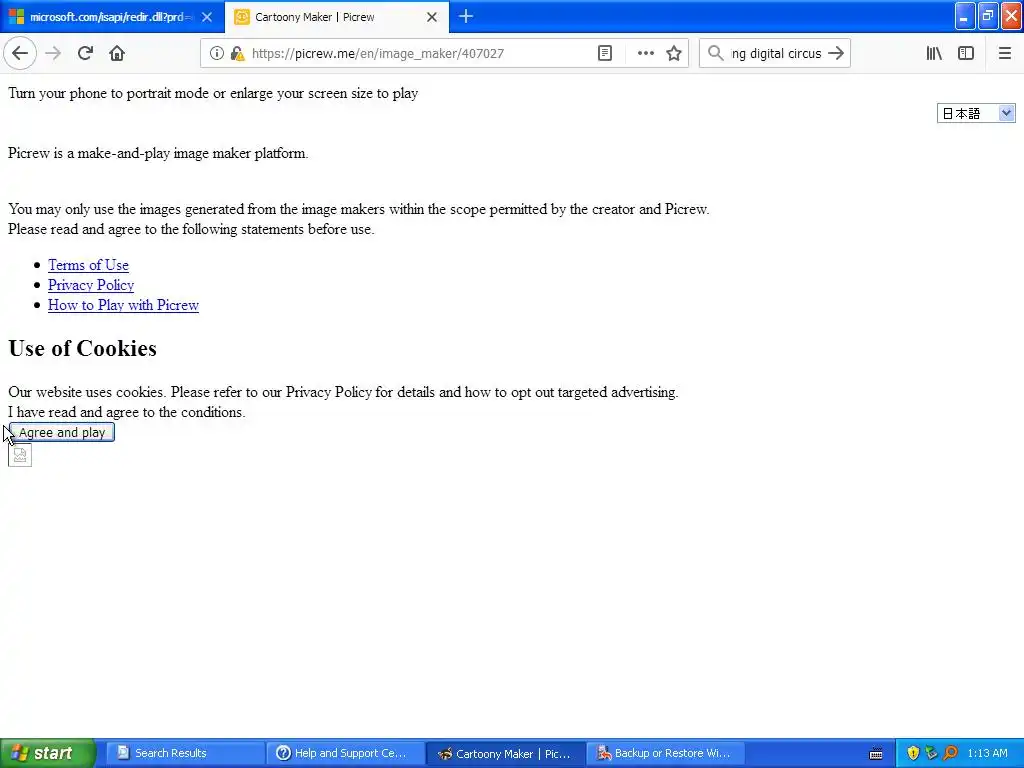Open the Terms of Use link
Screen dimensions: 1024x768
click(88, 265)
